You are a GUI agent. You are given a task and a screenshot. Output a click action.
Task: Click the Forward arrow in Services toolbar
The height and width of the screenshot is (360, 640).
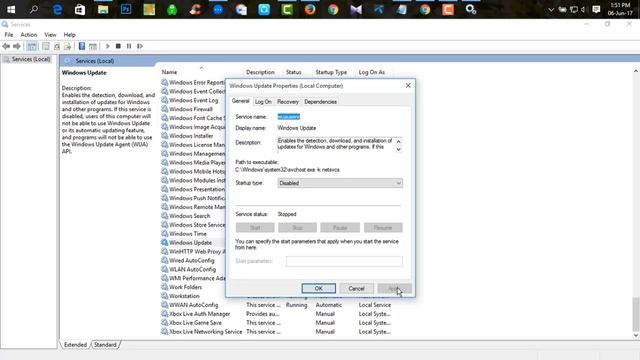17,46
